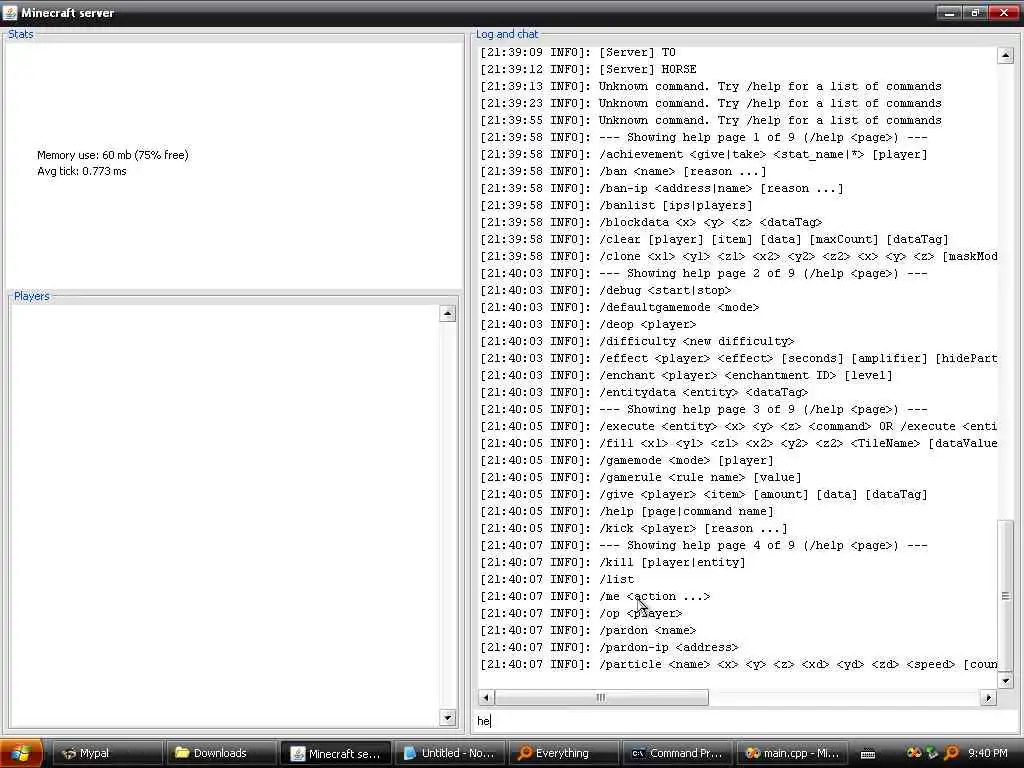Viewport: 1024px width, 768px height.
Task: Switch to the Command Prompt taskbar button
Action: [x=677, y=753]
